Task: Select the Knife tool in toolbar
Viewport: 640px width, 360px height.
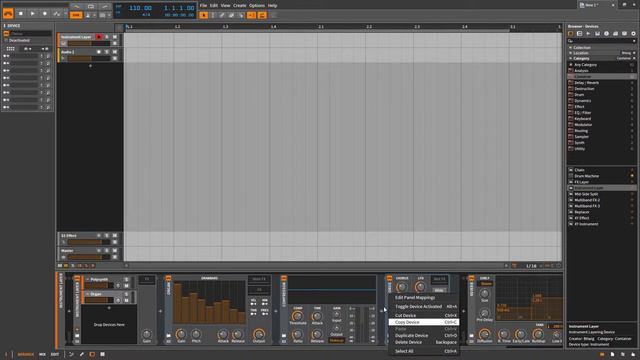Action: click(241, 15)
